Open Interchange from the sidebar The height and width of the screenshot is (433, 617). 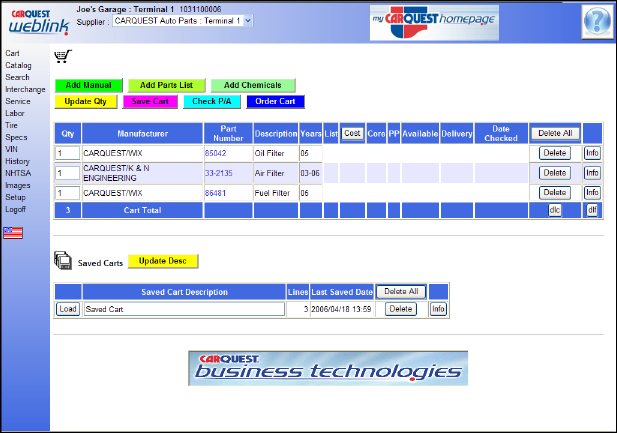pos(25,89)
